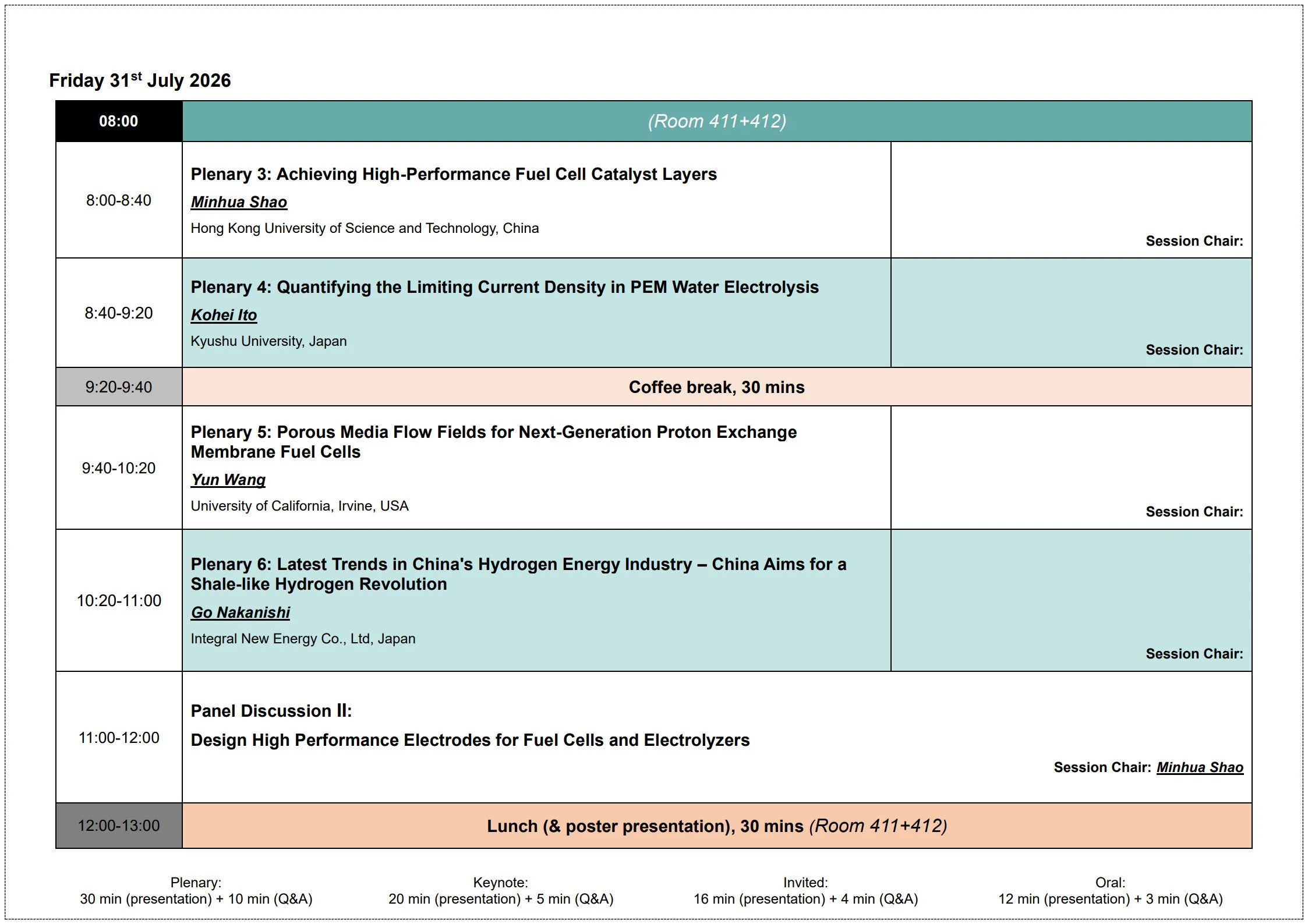The height and width of the screenshot is (924, 1308).
Task: Click the 08:00 black header cell
Action: coord(119,121)
